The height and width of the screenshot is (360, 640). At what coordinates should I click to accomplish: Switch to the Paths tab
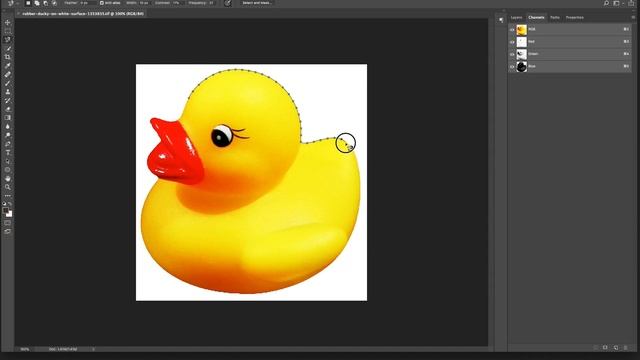click(555, 18)
